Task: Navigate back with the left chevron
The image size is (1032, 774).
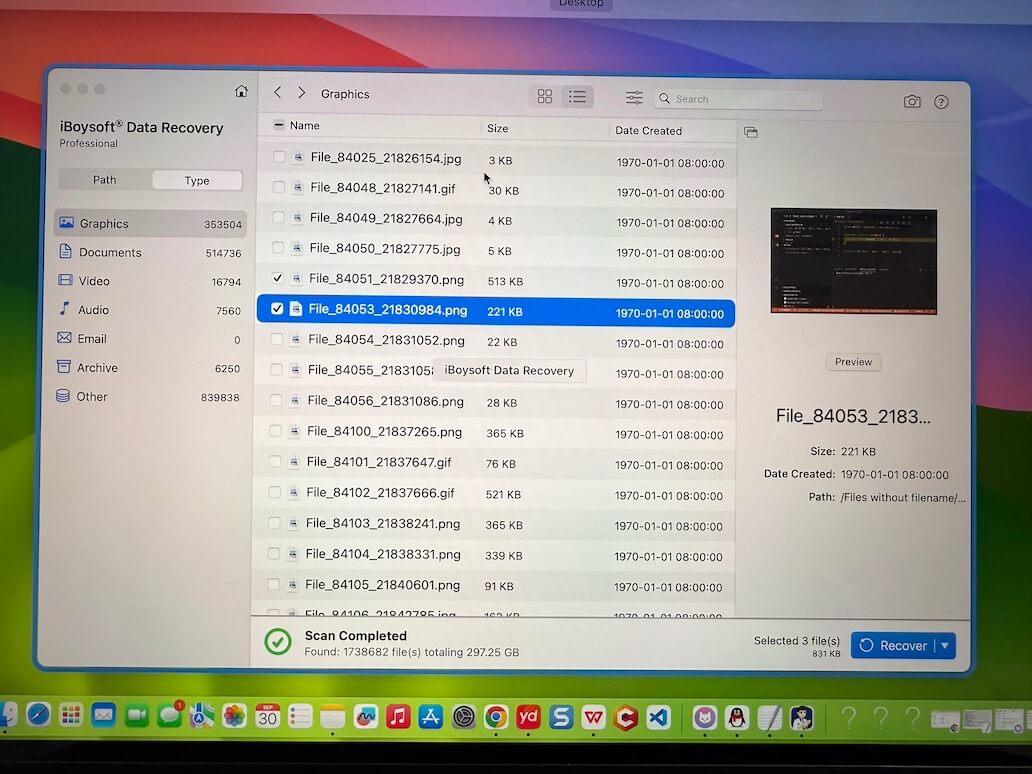Action: pyautogui.click(x=278, y=93)
